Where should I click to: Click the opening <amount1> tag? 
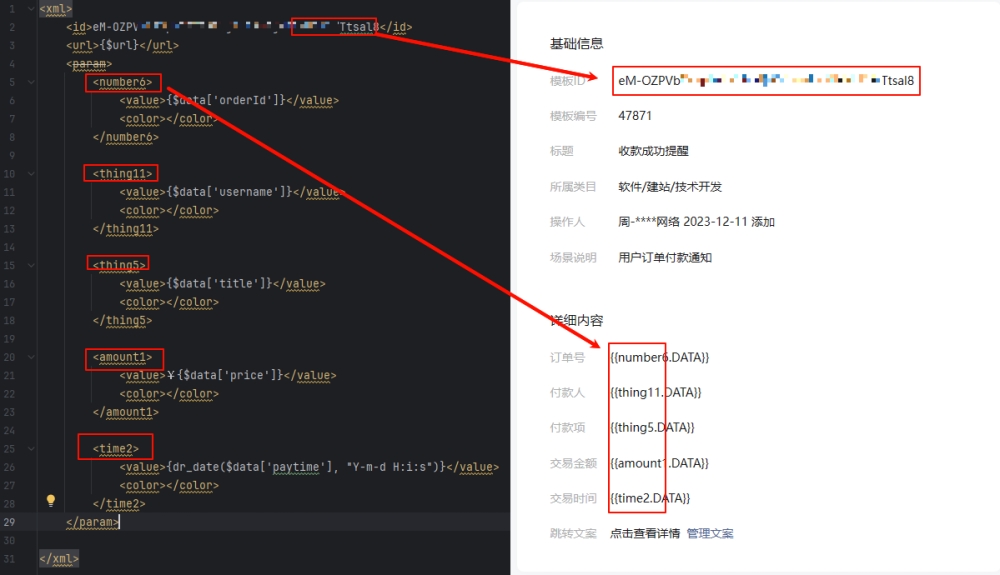point(122,357)
